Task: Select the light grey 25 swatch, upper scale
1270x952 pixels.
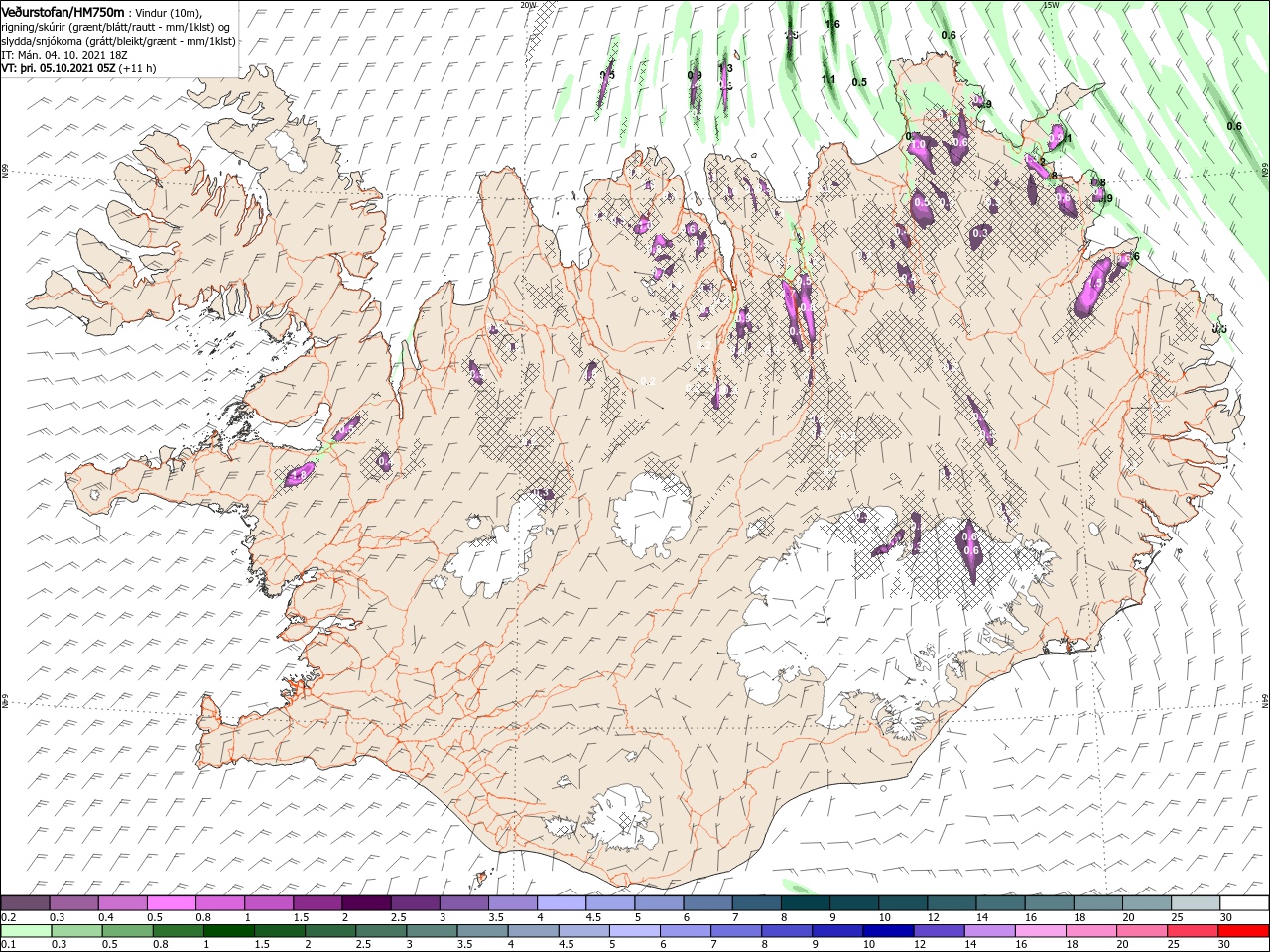Action: (x=1196, y=903)
